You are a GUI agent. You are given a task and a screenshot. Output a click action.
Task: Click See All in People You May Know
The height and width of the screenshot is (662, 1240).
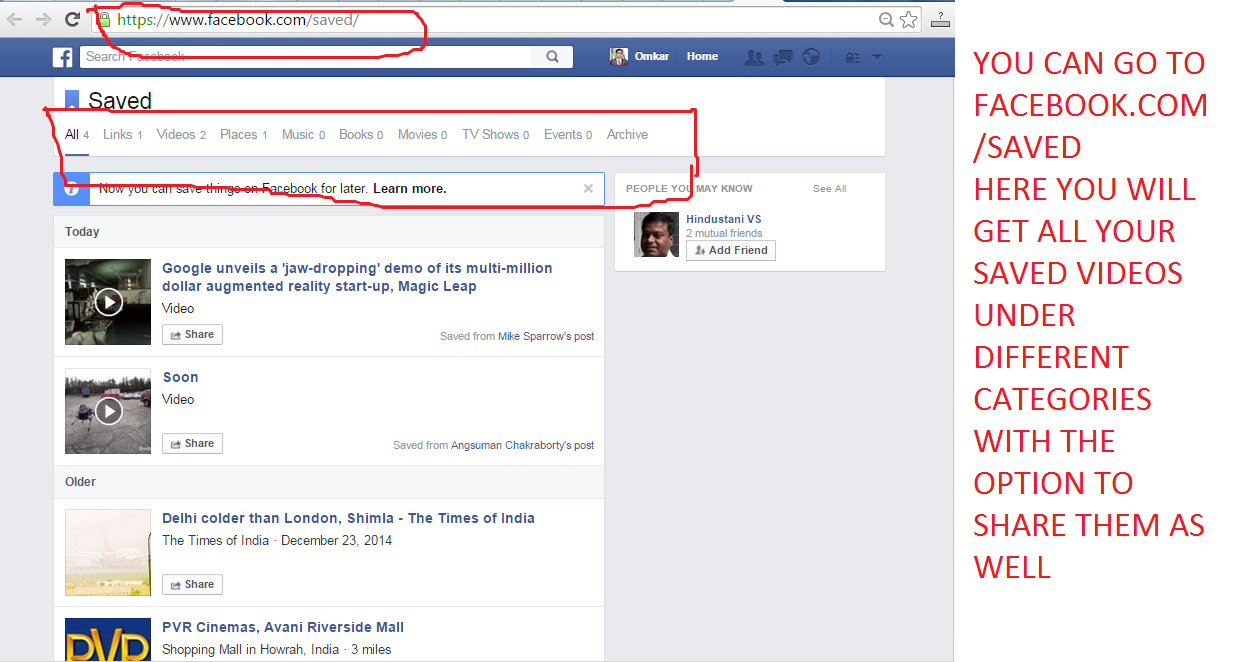coord(829,188)
